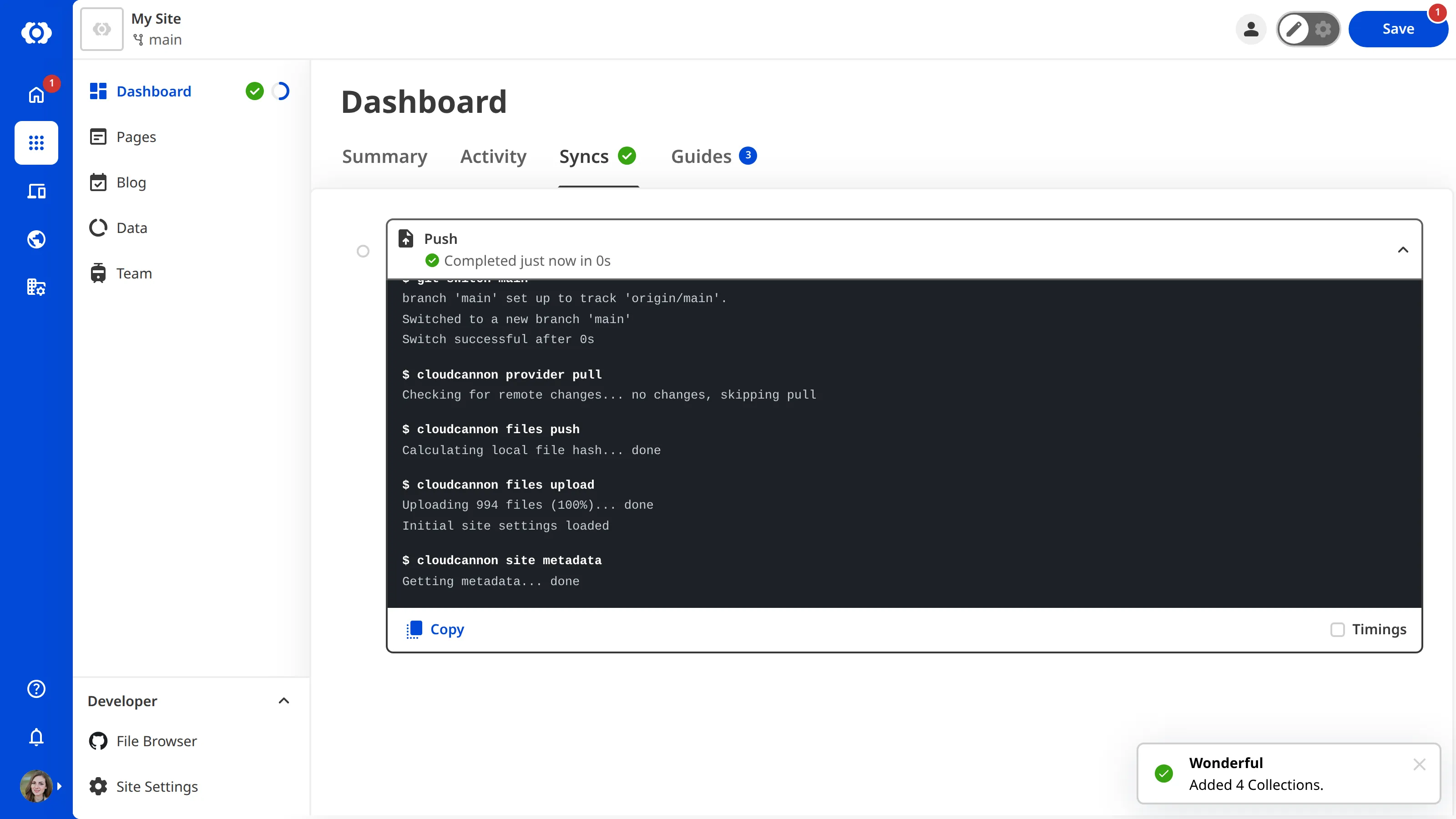The image size is (1456, 819).
Task: Open the Home icon in blue sidebar
Action: point(36,95)
